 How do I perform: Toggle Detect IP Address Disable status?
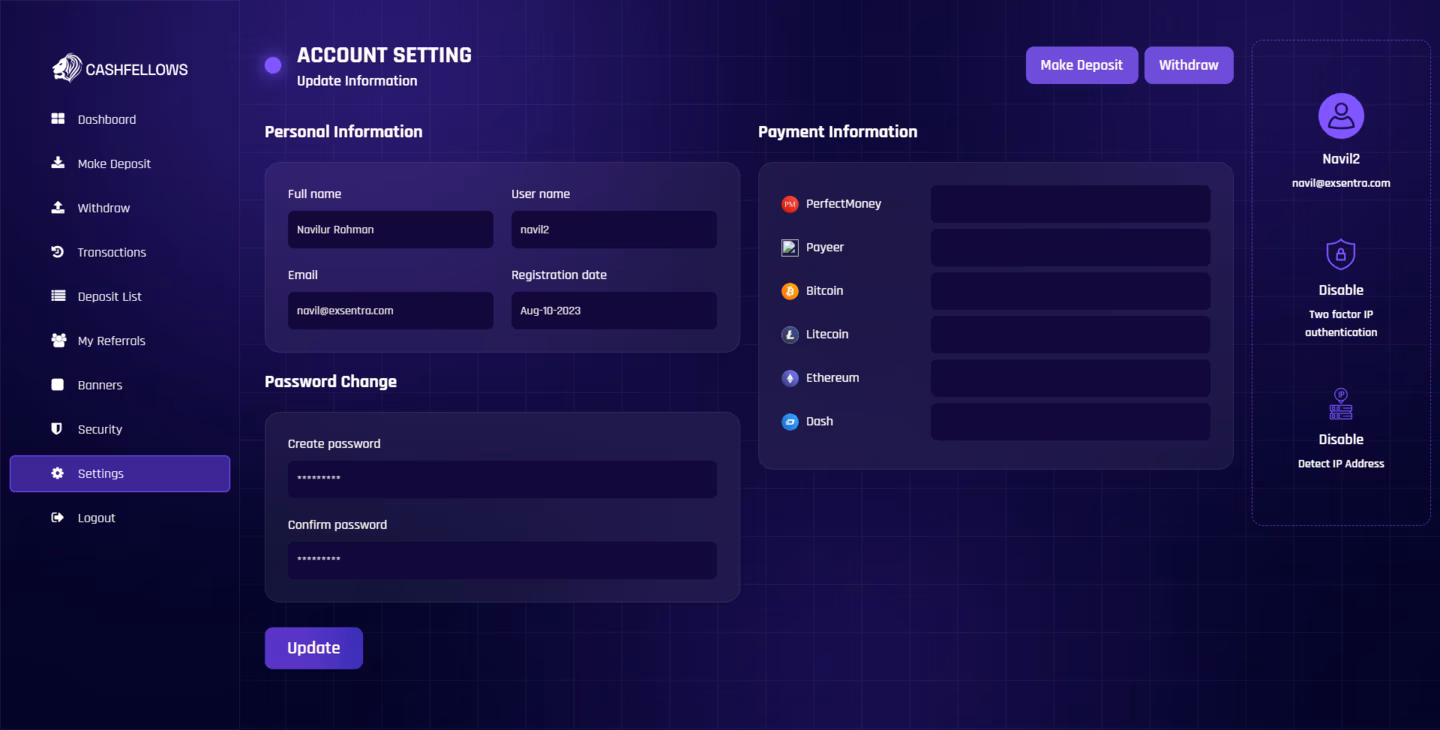click(1340, 439)
